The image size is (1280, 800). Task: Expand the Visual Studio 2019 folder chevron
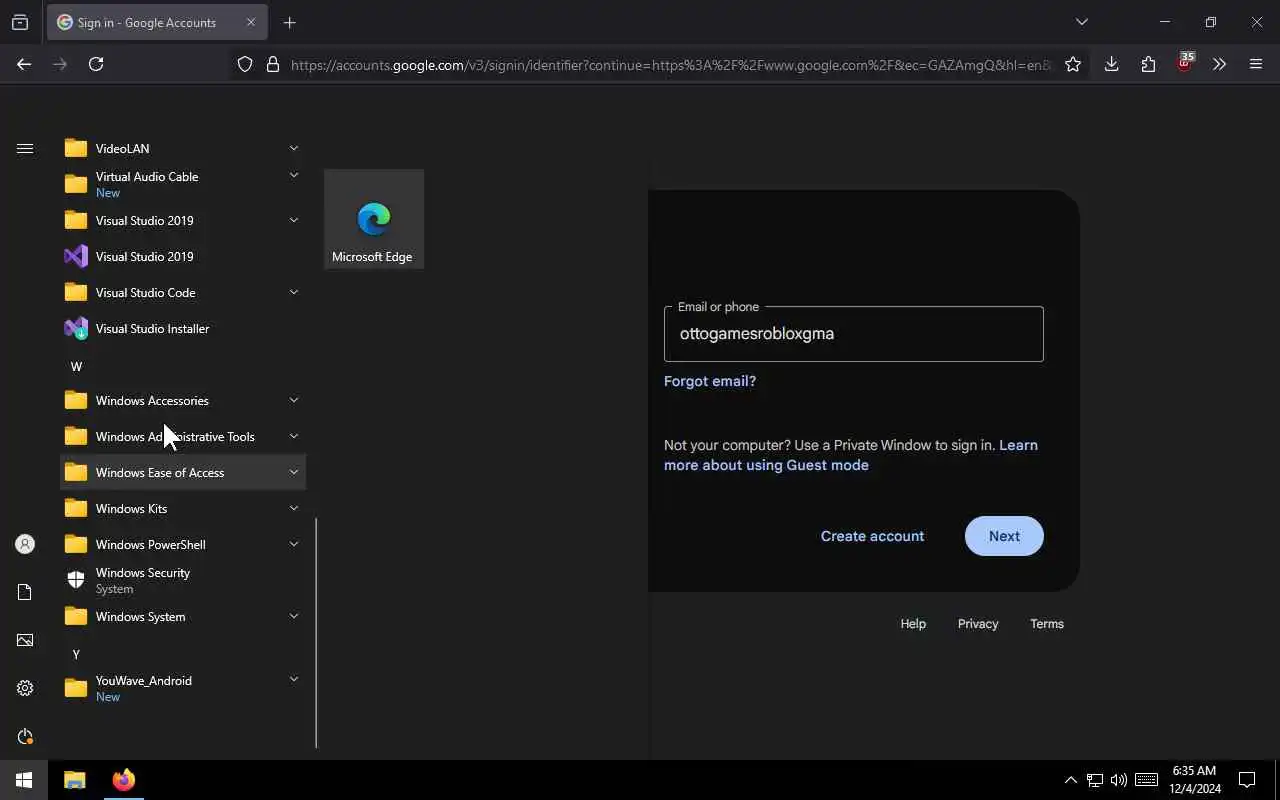(x=293, y=220)
